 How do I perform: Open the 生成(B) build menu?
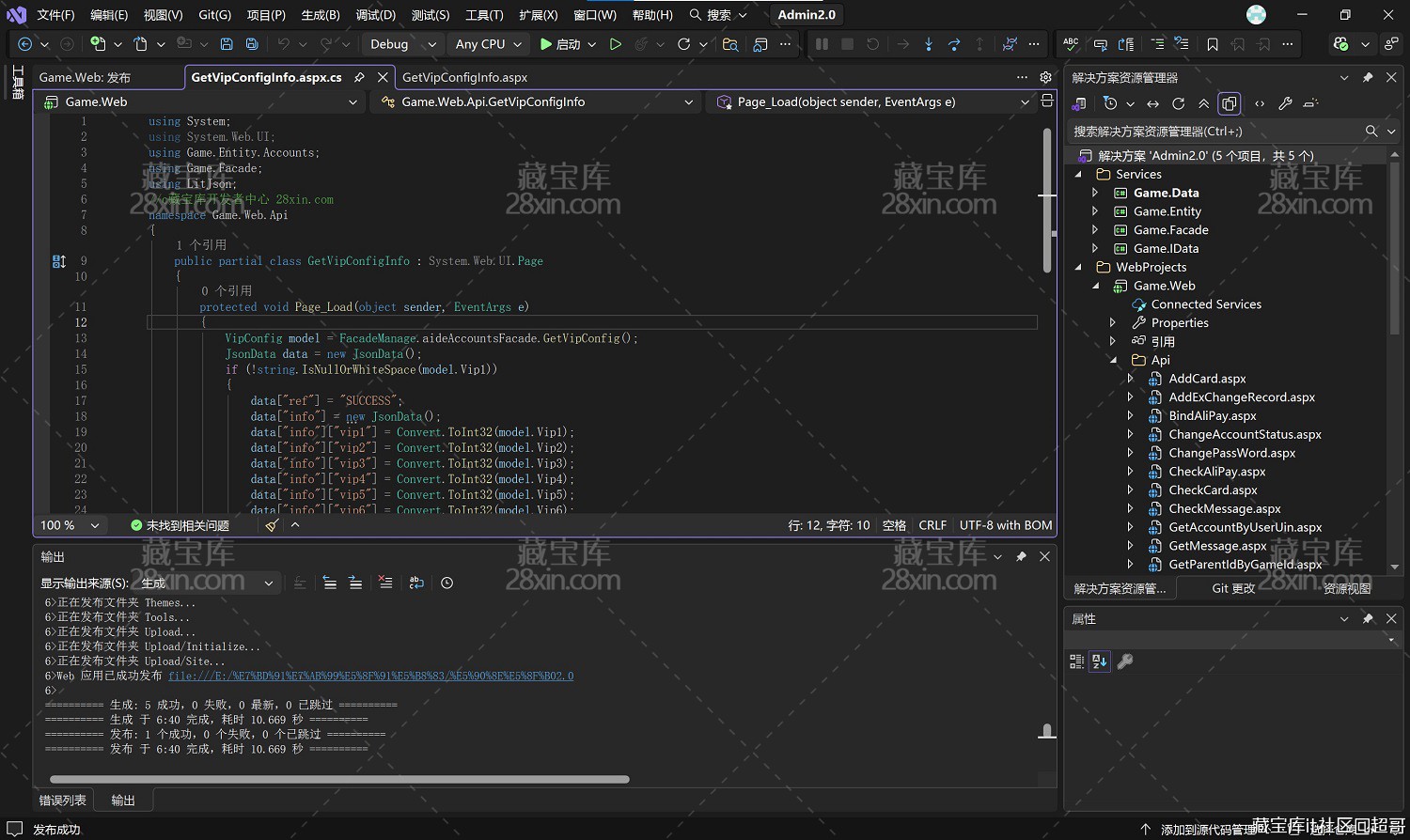pyautogui.click(x=321, y=15)
